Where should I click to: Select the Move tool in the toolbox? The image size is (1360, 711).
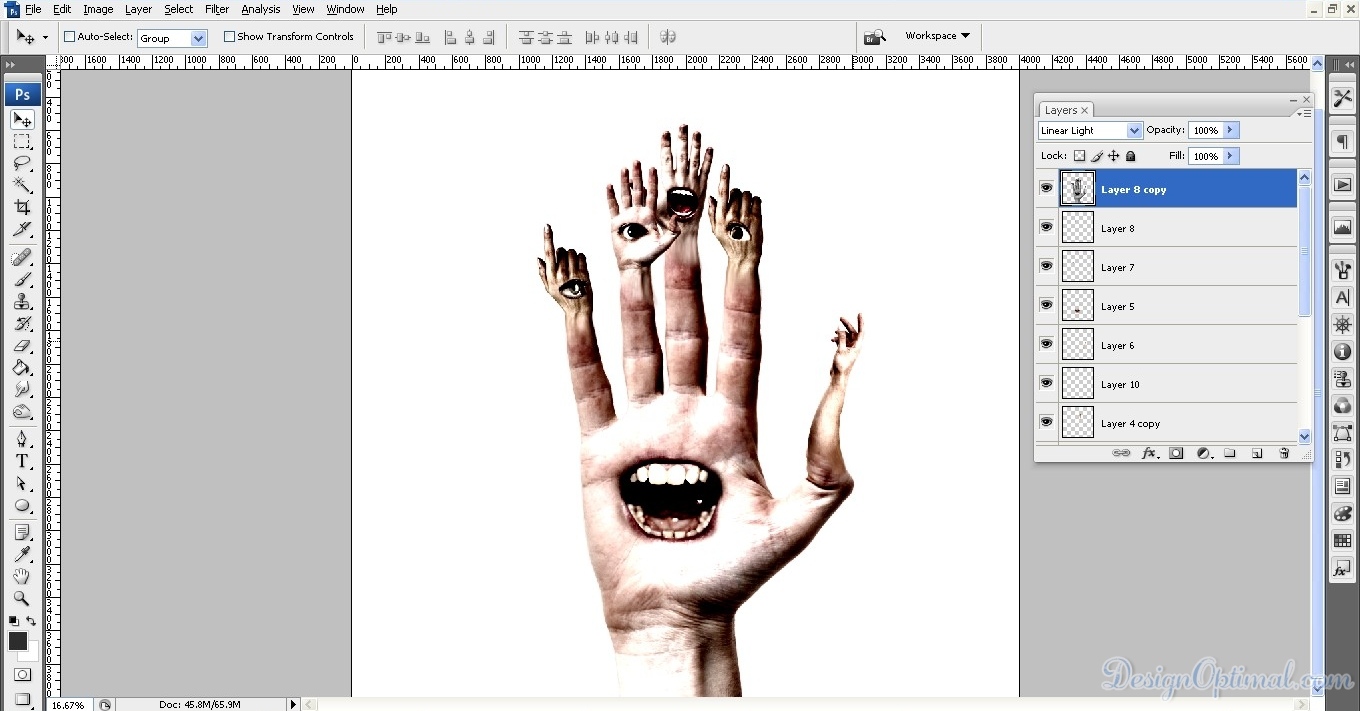(x=22, y=120)
